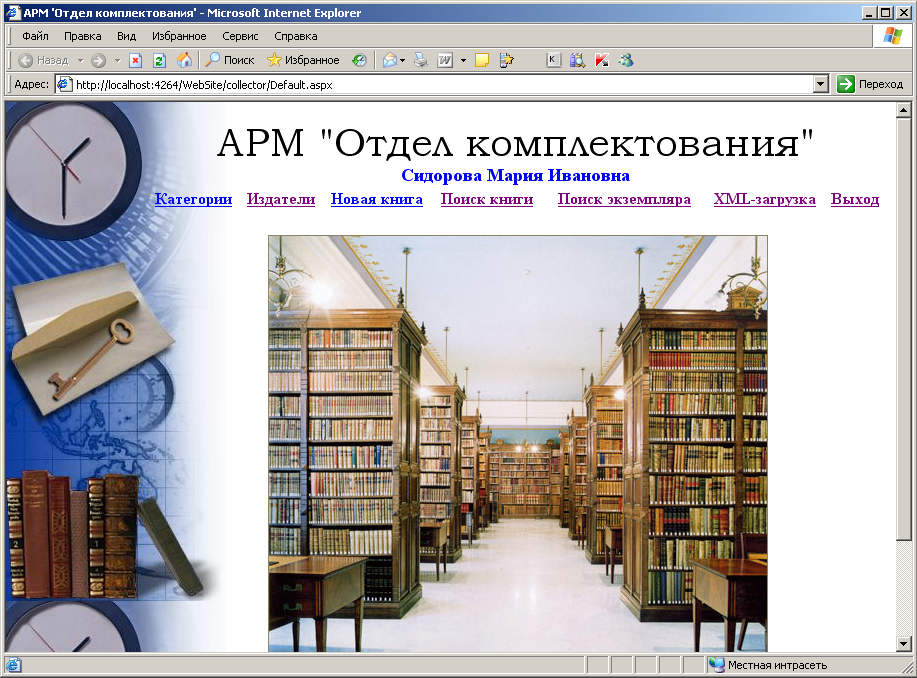Viewport: 917px width, 678px height.
Task: Click the Mail envelope icon
Action: pyautogui.click(x=389, y=60)
